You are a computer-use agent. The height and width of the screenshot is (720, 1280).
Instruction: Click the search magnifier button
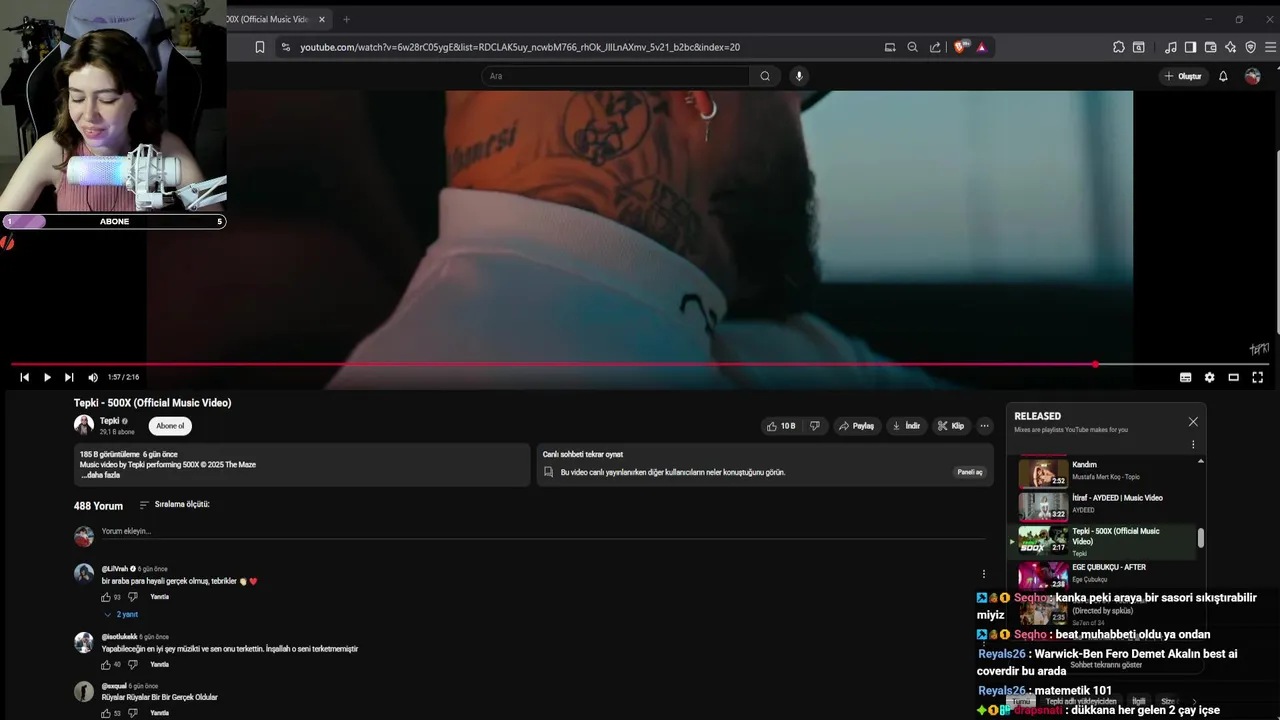[x=765, y=76]
